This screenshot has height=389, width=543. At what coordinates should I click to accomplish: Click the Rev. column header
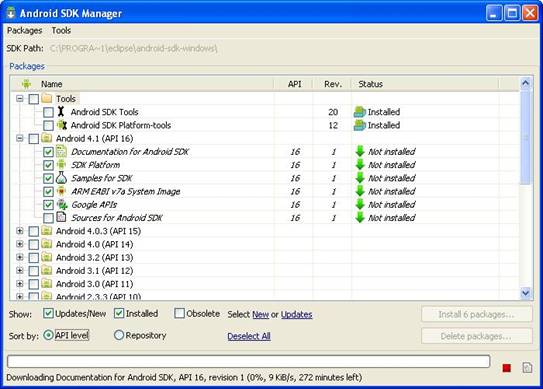tap(332, 84)
